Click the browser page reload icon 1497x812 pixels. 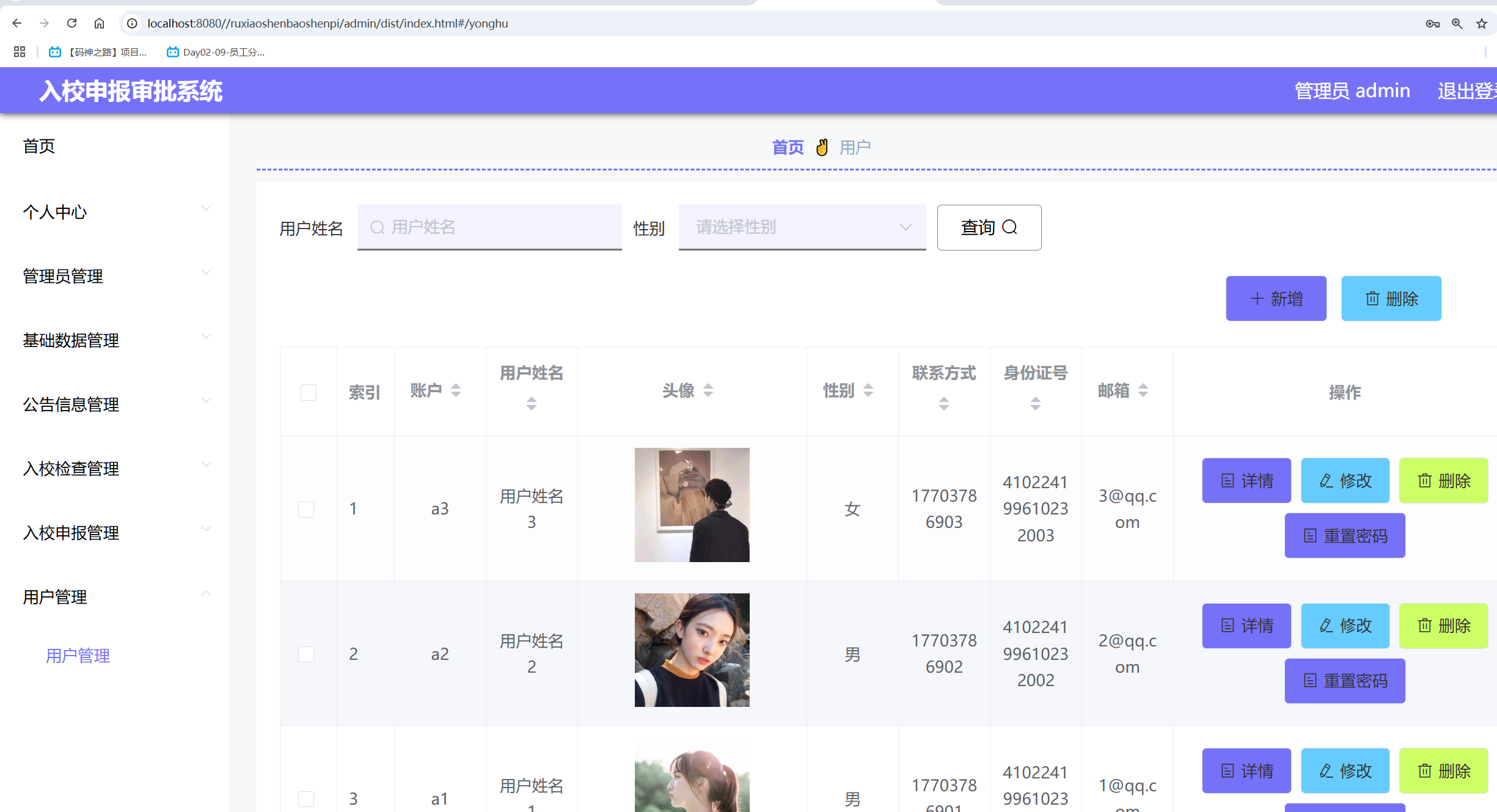(x=71, y=23)
